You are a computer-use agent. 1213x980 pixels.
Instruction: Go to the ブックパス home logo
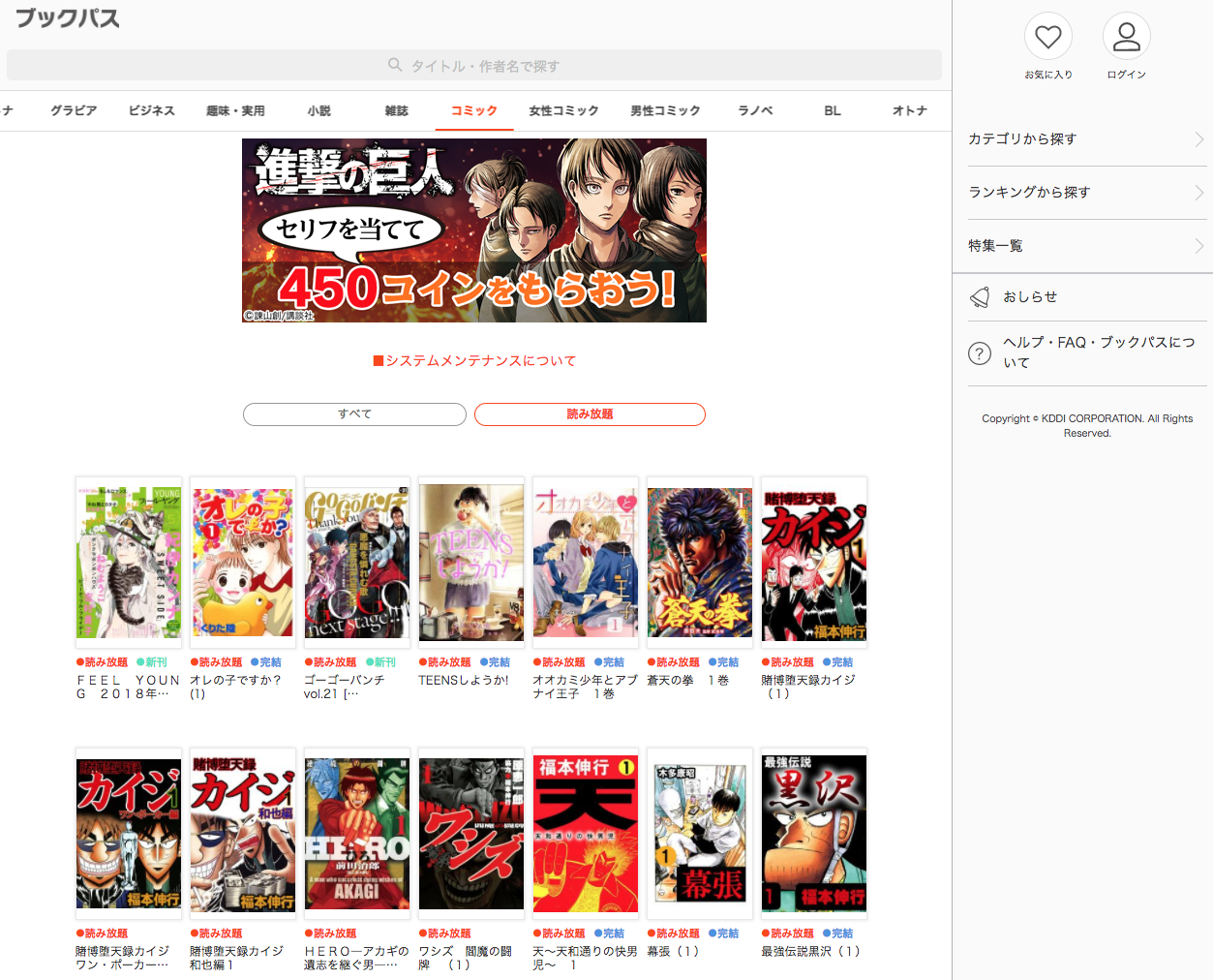tap(68, 17)
